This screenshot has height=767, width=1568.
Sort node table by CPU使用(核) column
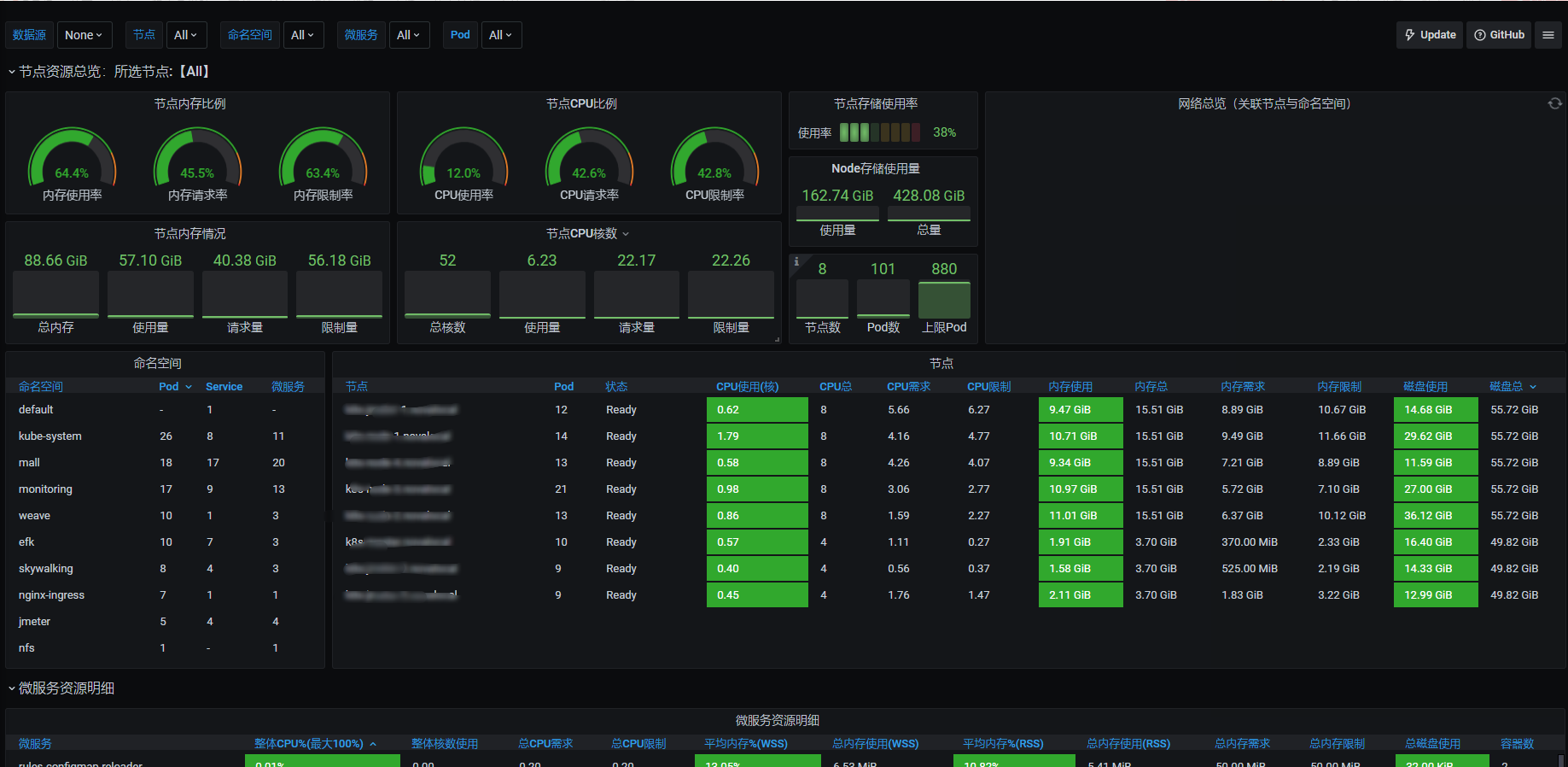pyautogui.click(x=747, y=387)
